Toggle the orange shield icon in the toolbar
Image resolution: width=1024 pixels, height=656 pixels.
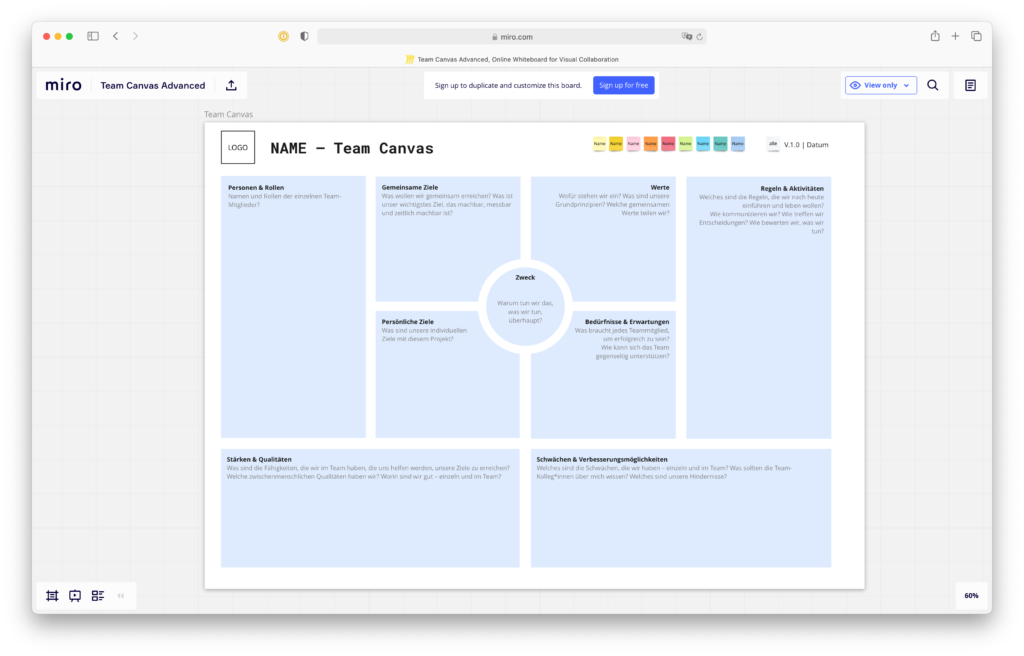coord(283,35)
